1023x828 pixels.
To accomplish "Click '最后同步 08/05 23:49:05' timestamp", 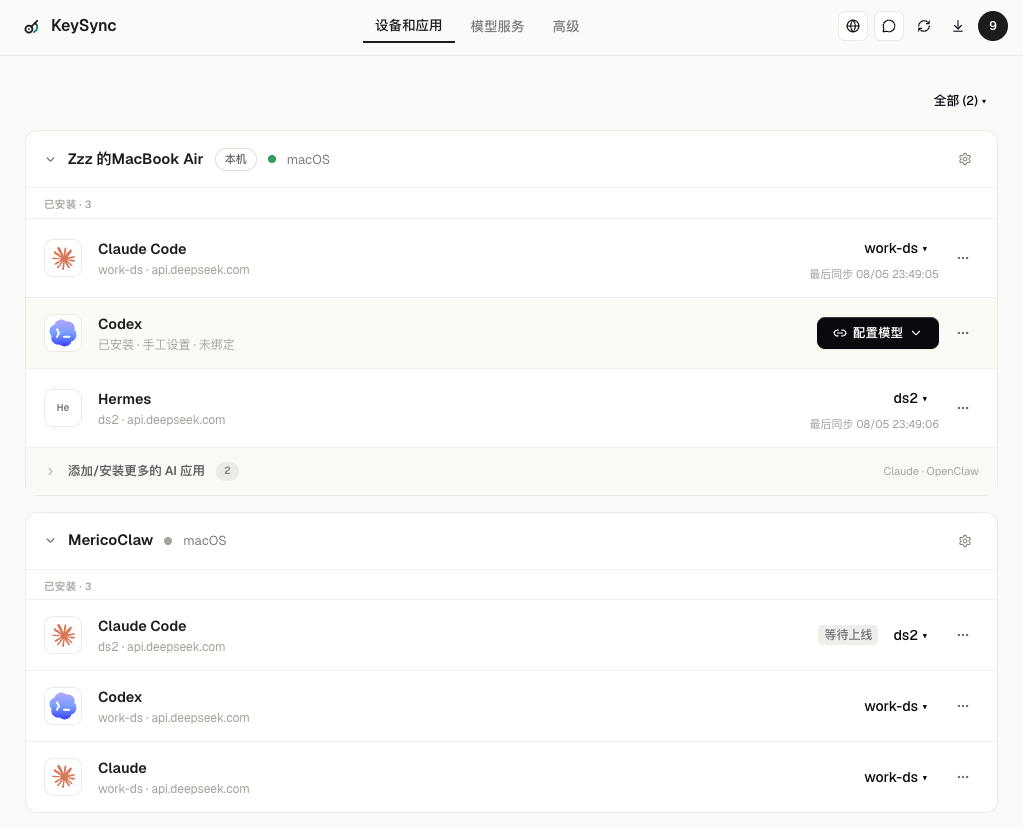I will [x=874, y=275].
